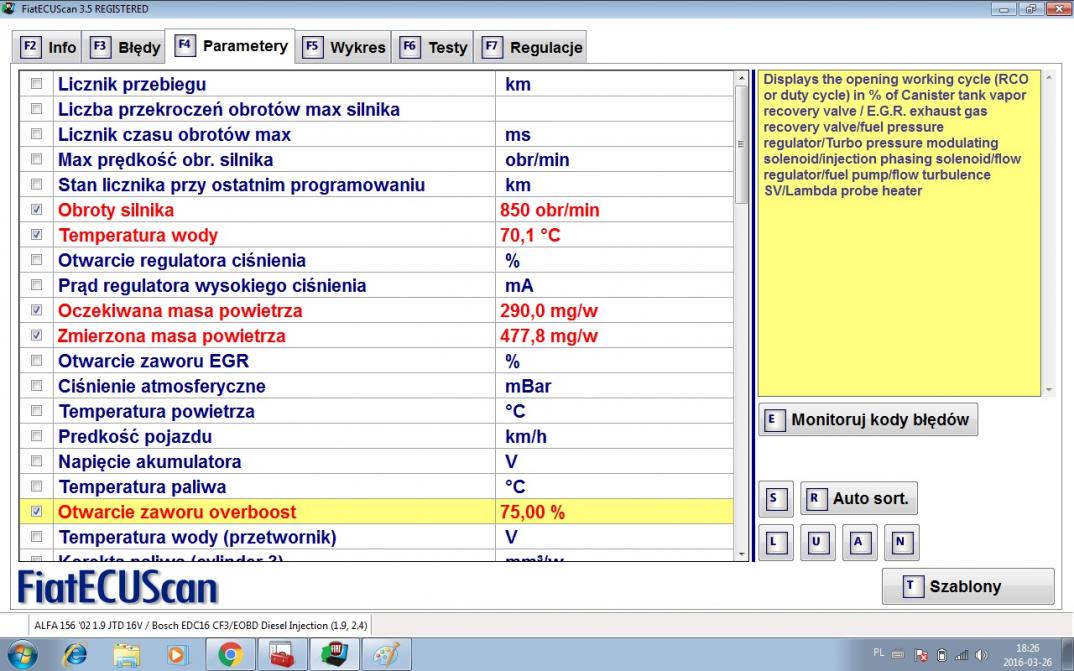Click the U button
Screen dimensions: 1074x671
(817, 542)
